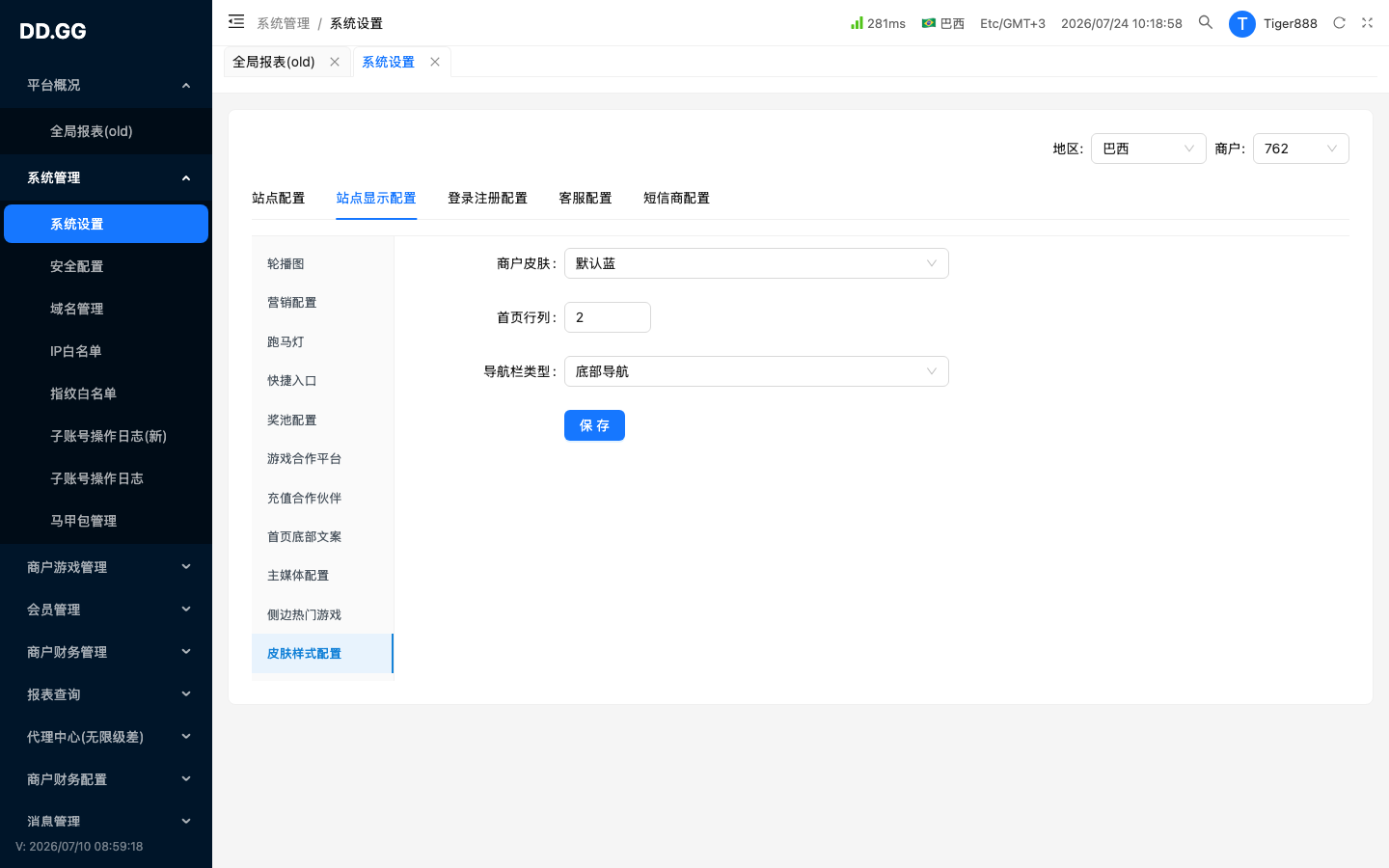Toggle fullscreen icon in header
Image resolution: width=1389 pixels, height=868 pixels.
tap(1367, 22)
